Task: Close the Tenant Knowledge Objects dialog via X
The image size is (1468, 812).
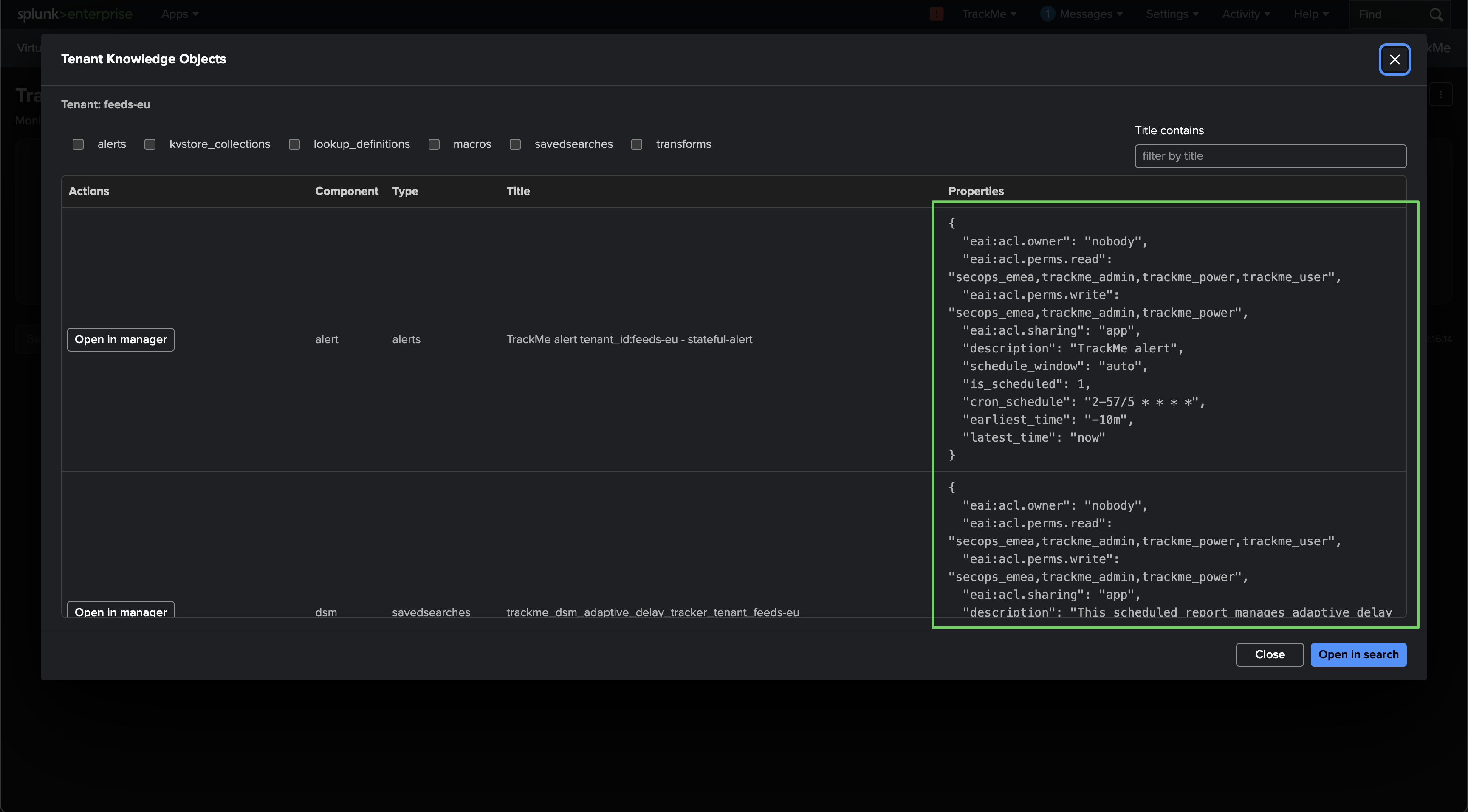Action: (x=1394, y=59)
